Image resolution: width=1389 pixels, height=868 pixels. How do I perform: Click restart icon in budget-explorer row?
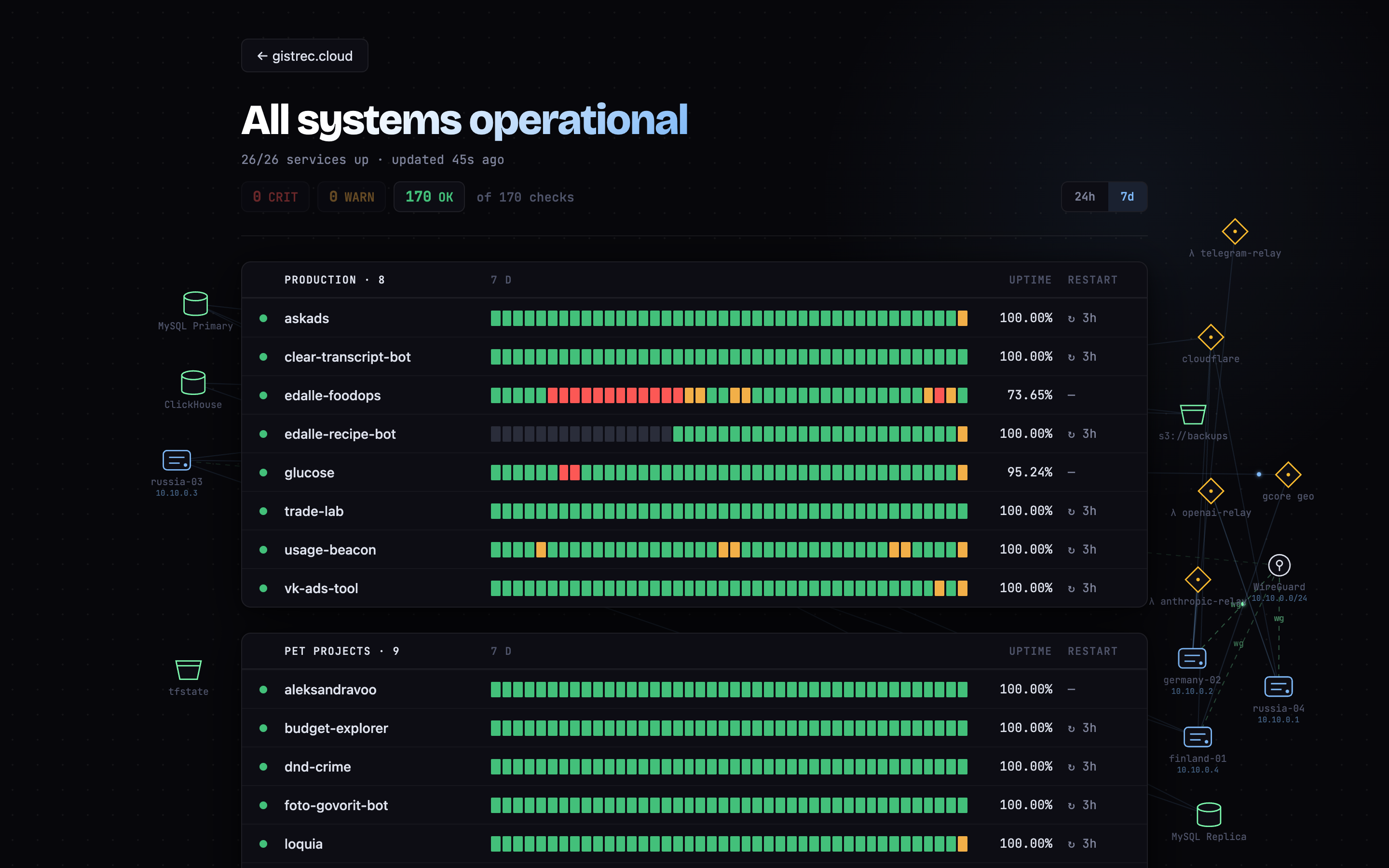(1071, 729)
